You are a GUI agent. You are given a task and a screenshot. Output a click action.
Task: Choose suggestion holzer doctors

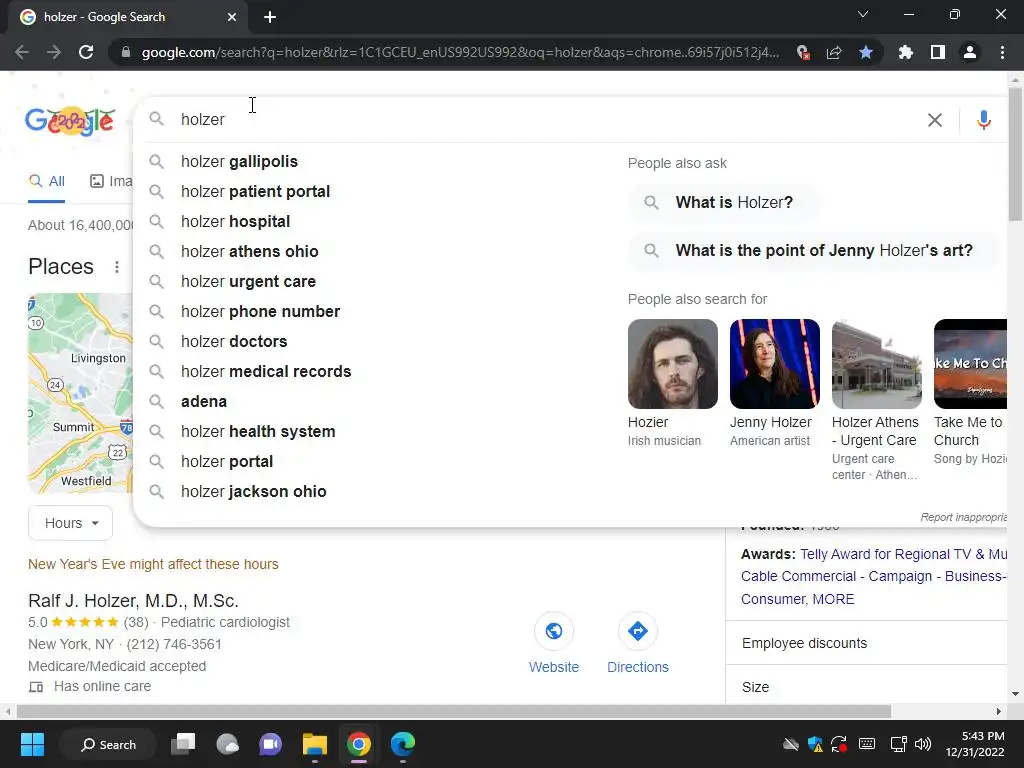tap(234, 342)
